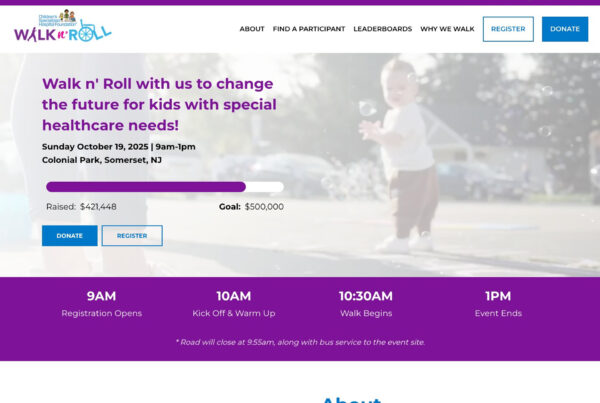Go to Leaderboards
Image resolution: width=600 pixels, height=403 pixels.
[383, 29]
